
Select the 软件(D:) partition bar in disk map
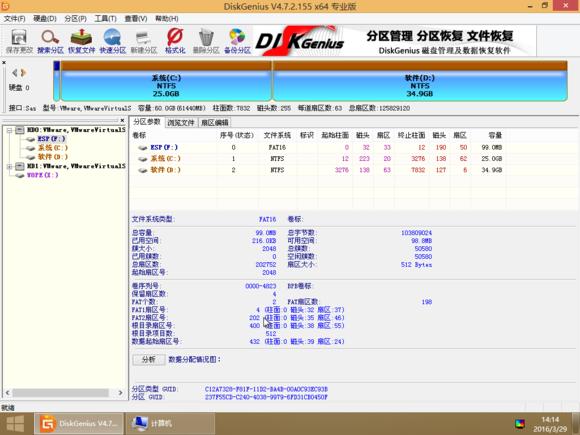tap(419, 81)
